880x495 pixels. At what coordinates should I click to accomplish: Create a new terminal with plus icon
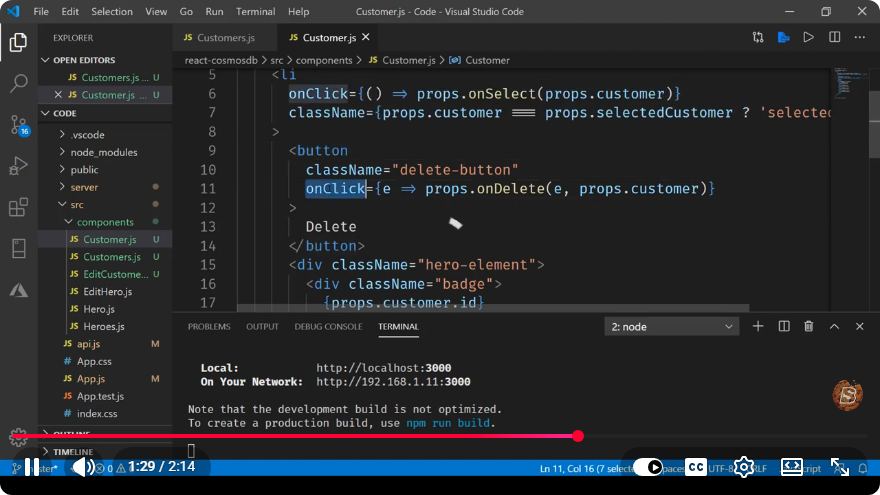coord(758,327)
